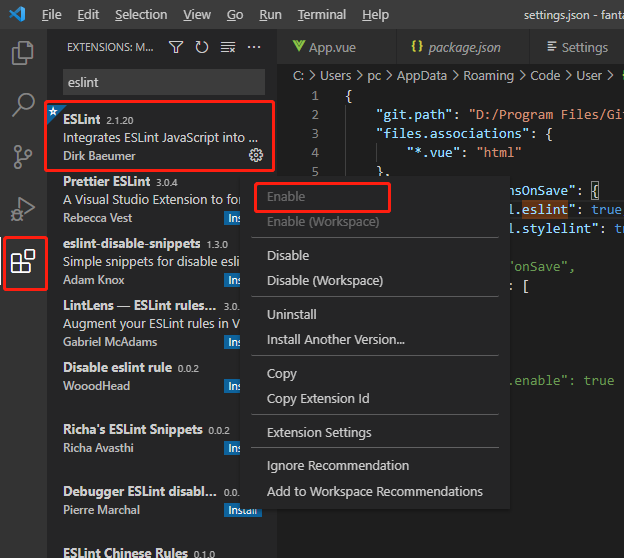The image size is (624, 558).
Task: Open the Run menu
Action: 270,15
